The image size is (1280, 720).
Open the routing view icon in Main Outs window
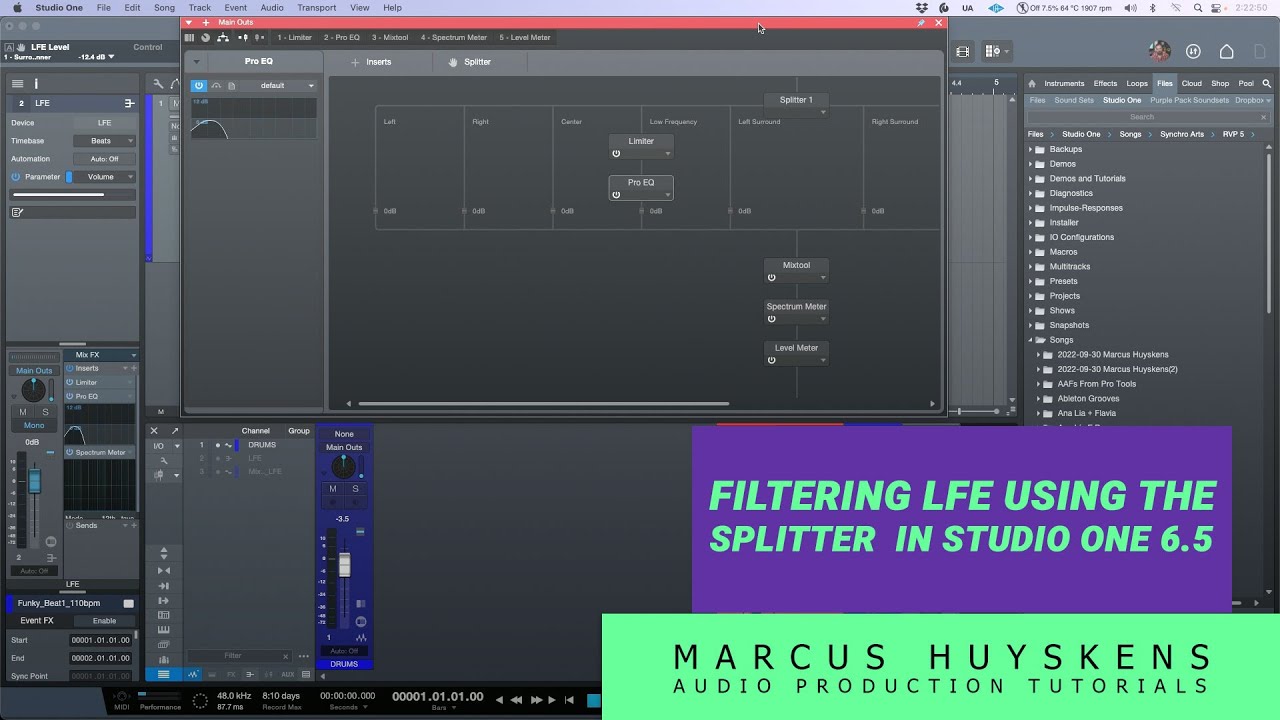[x=223, y=38]
